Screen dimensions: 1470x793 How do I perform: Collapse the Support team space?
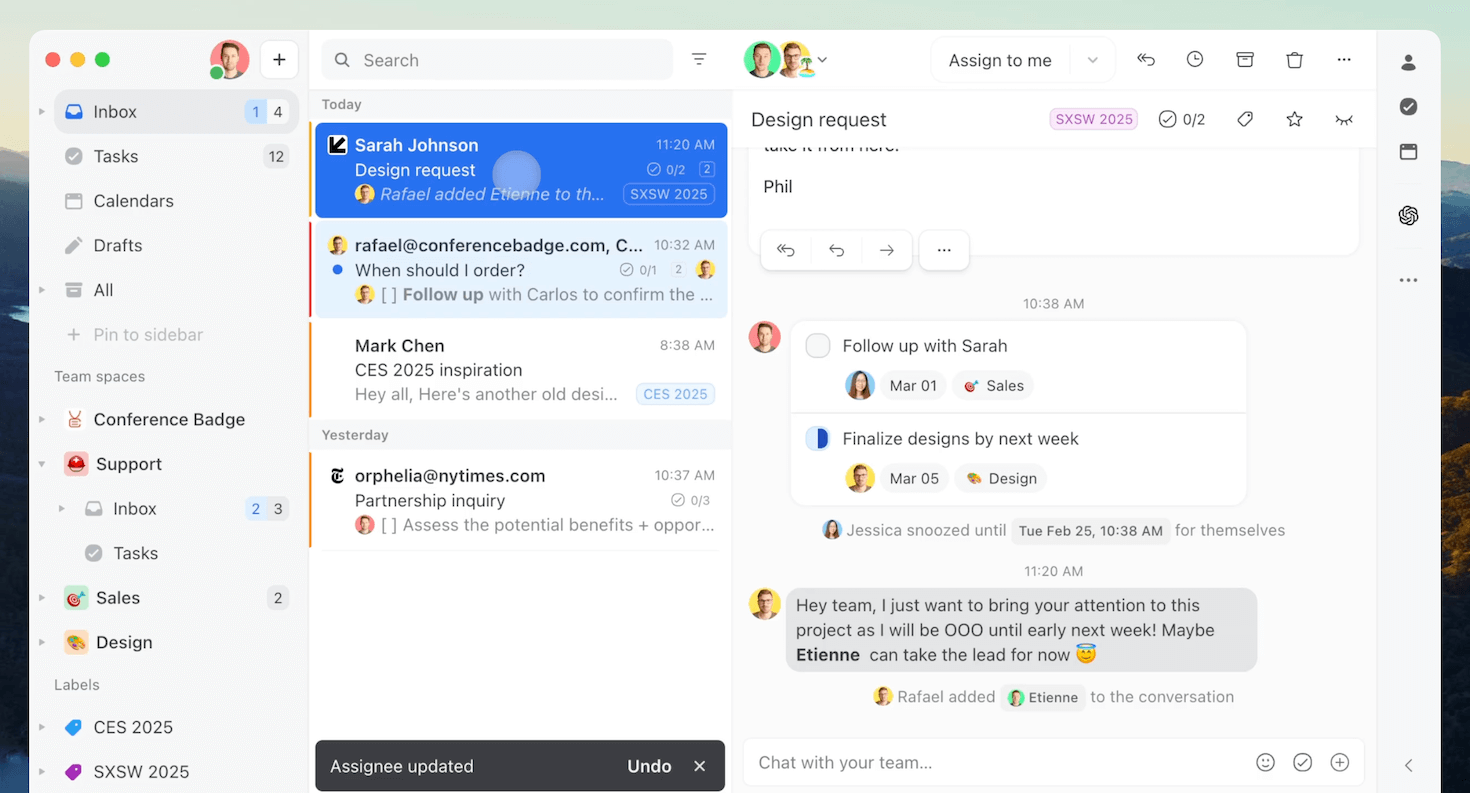(42, 464)
